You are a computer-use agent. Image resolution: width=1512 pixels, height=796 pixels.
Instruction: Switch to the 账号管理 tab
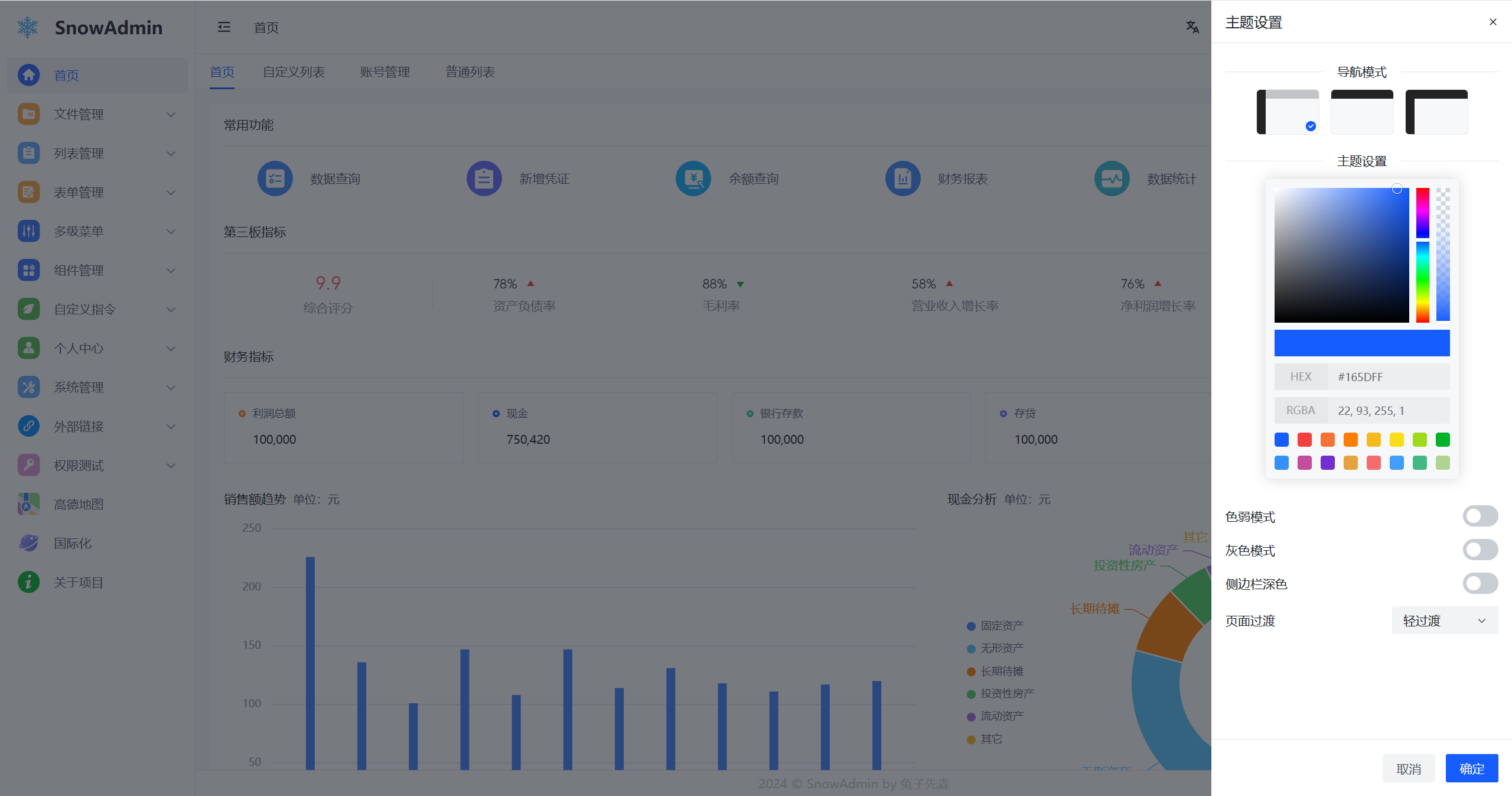click(384, 72)
